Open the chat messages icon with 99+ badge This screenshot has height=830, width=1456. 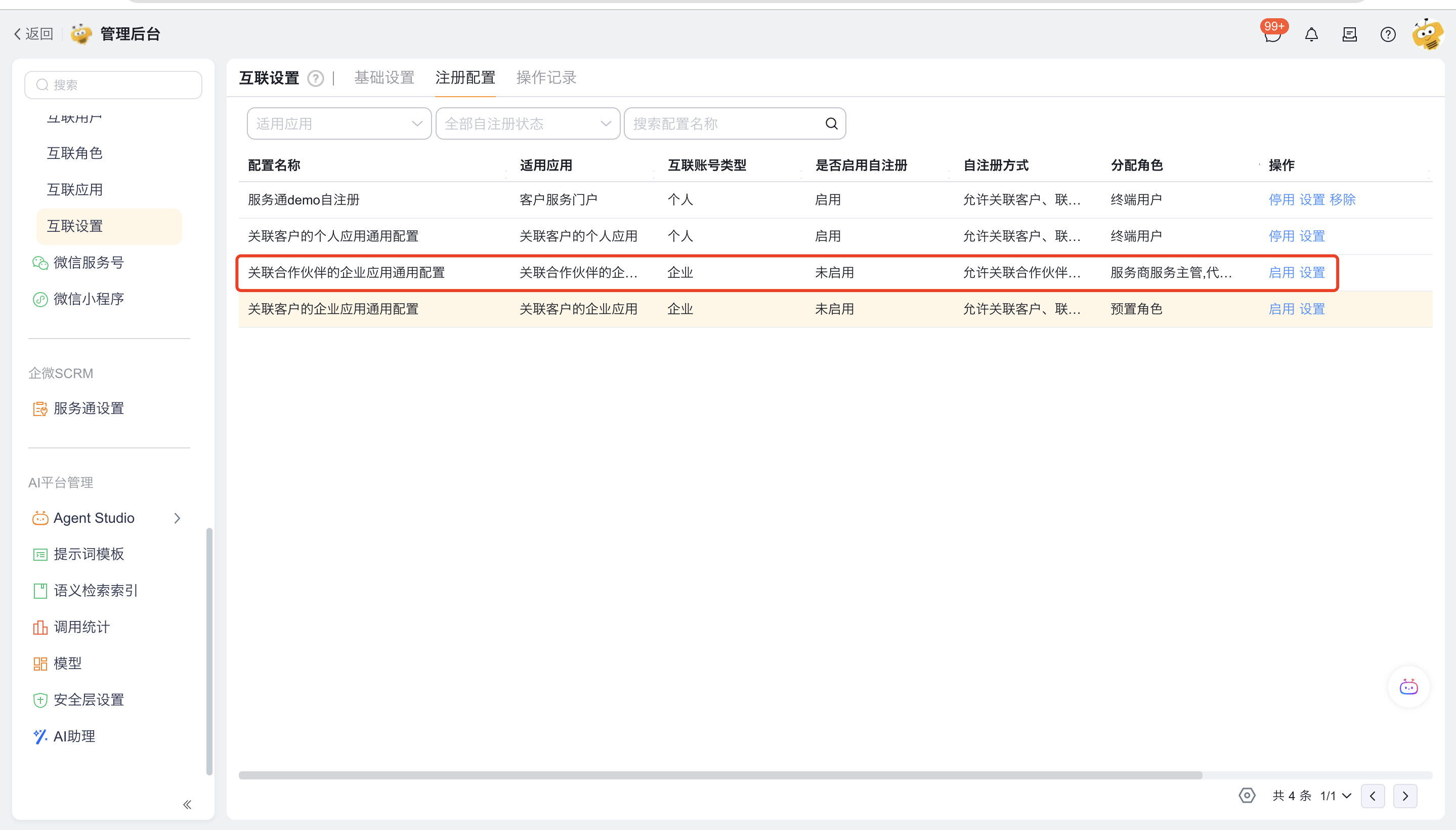[1272, 35]
